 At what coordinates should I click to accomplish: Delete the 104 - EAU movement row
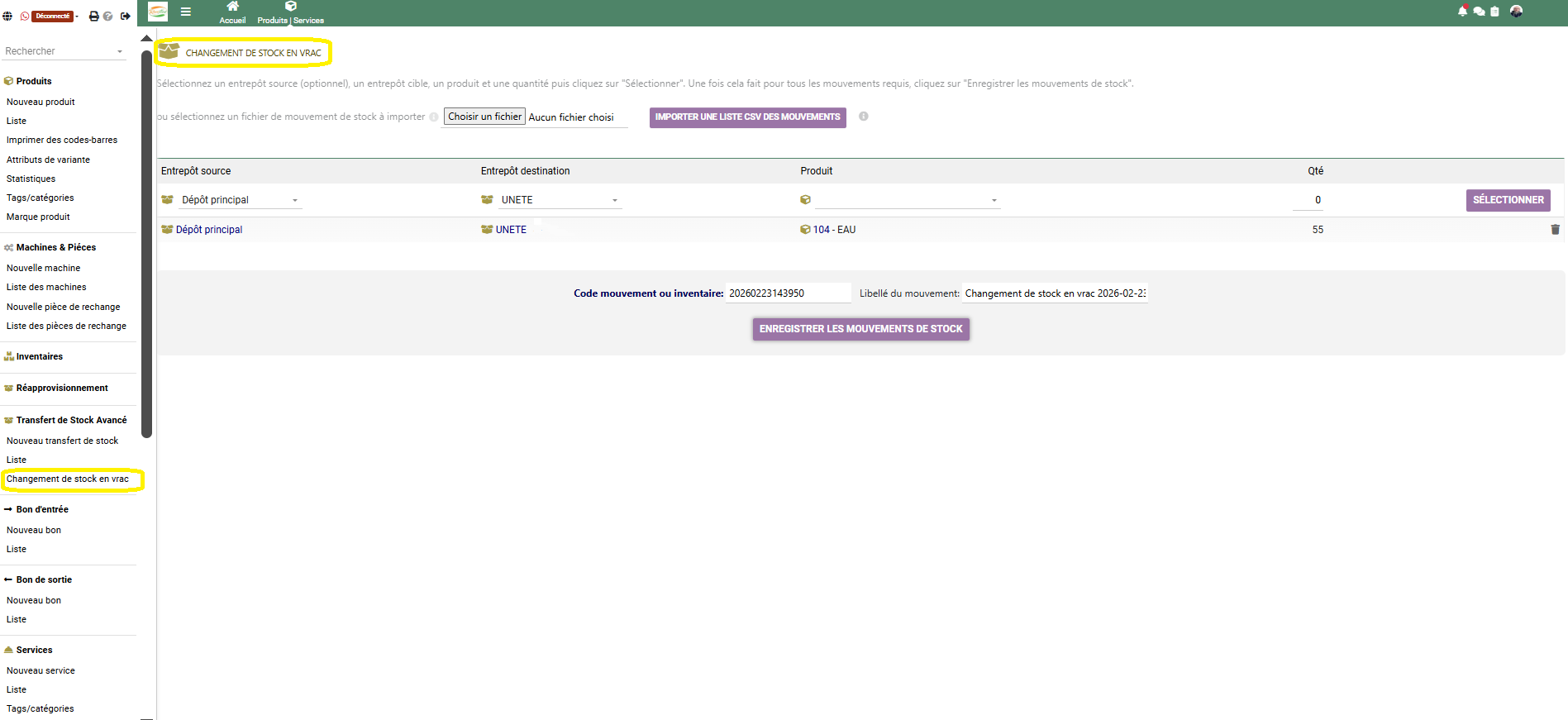[x=1556, y=230]
